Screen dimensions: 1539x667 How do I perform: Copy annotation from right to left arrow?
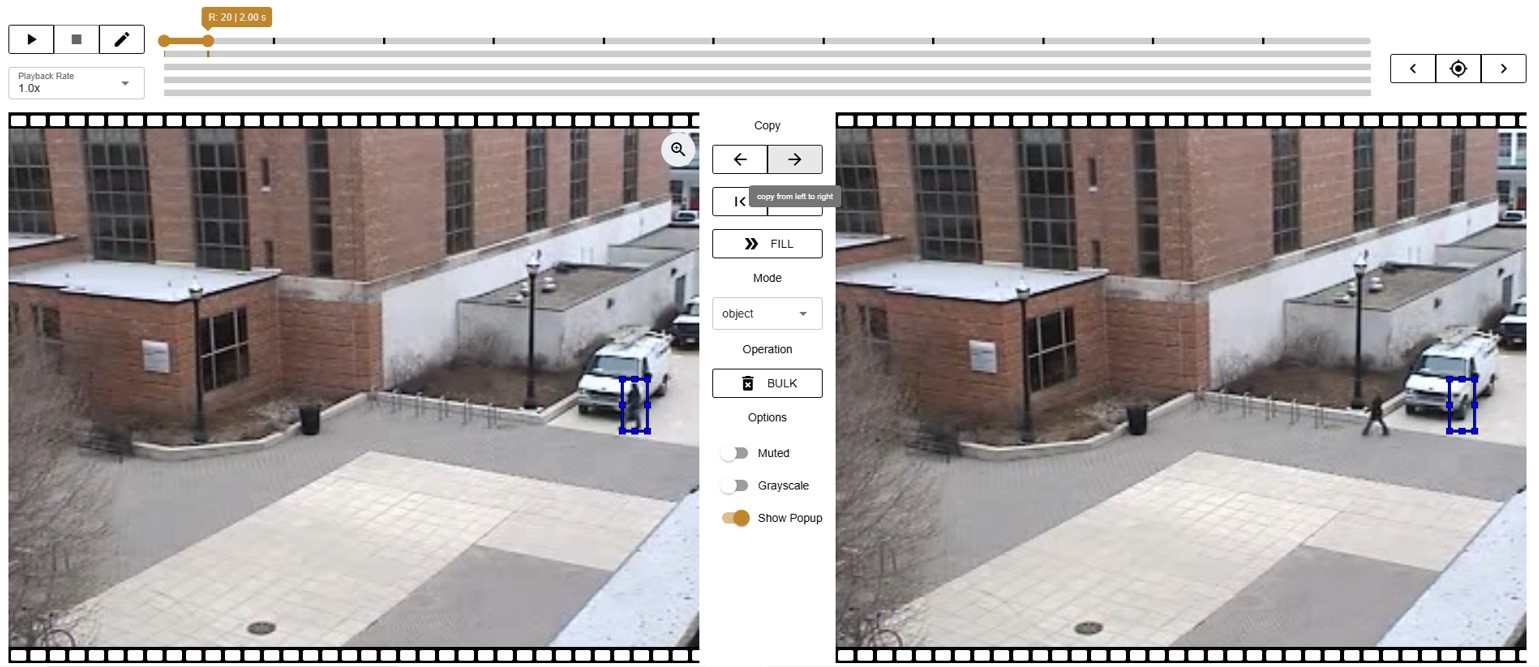pos(740,159)
